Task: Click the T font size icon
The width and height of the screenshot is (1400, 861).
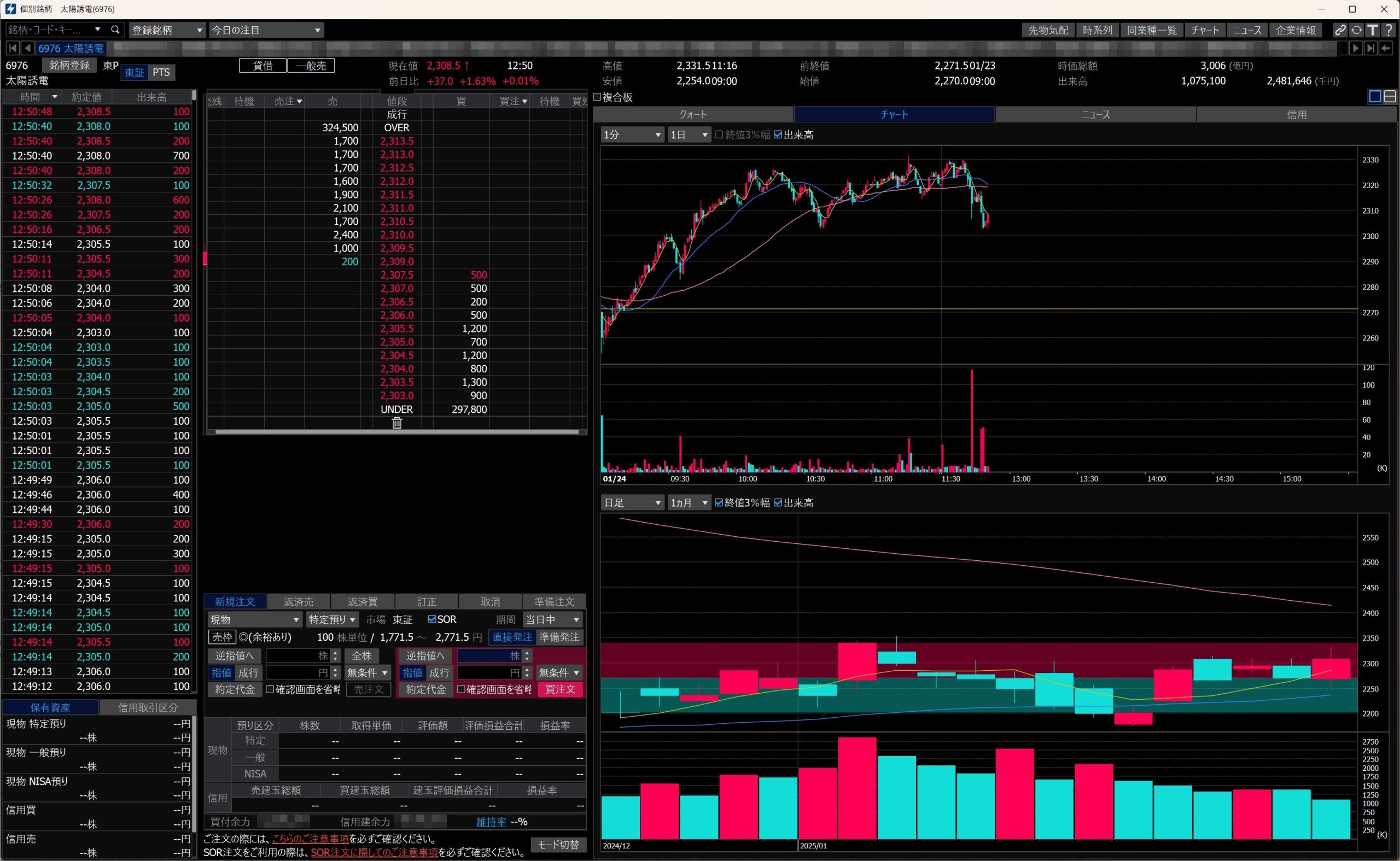Action: pyautogui.click(x=1373, y=30)
